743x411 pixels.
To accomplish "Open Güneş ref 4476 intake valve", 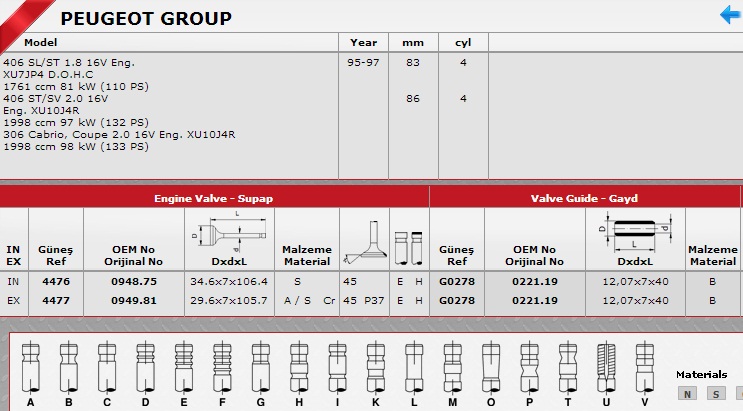I will [x=56, y=282].
